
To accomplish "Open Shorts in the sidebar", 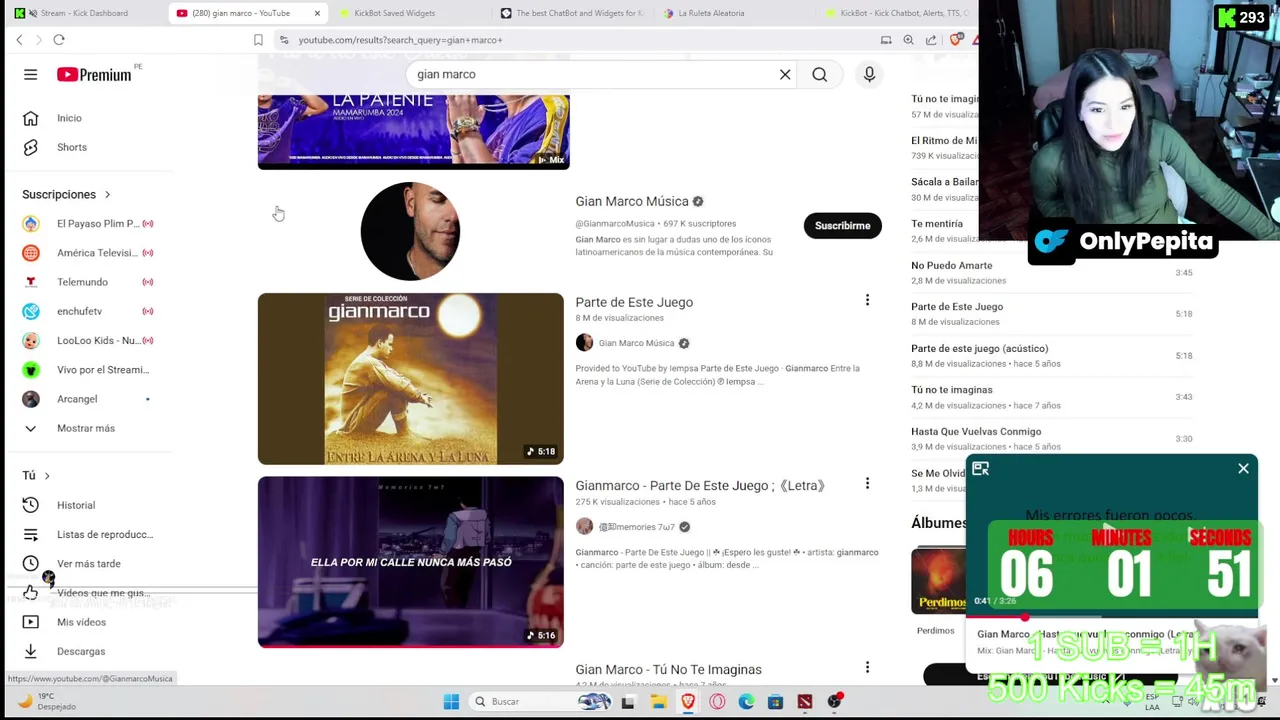I will pos(71,147).
